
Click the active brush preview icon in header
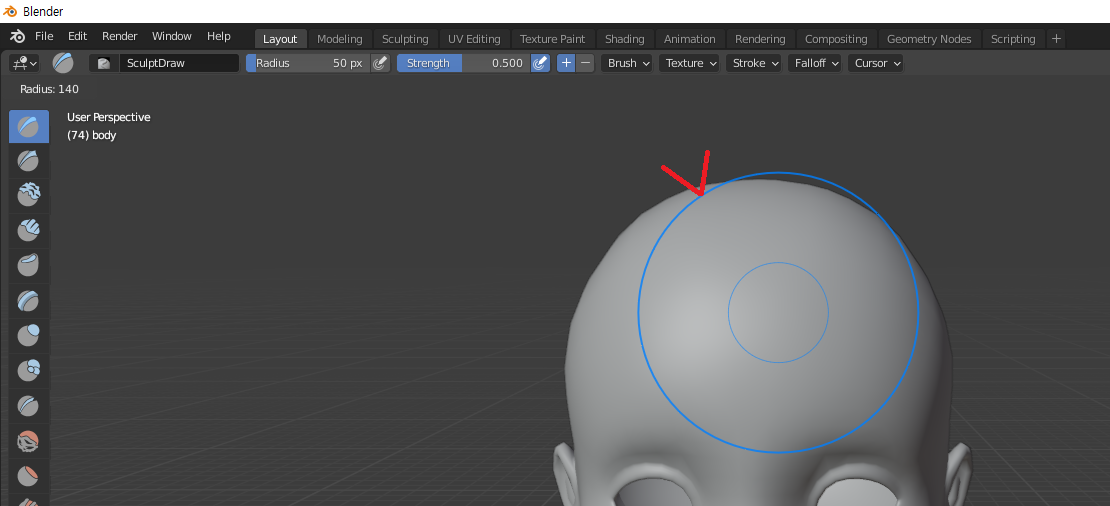click(63, 63)
